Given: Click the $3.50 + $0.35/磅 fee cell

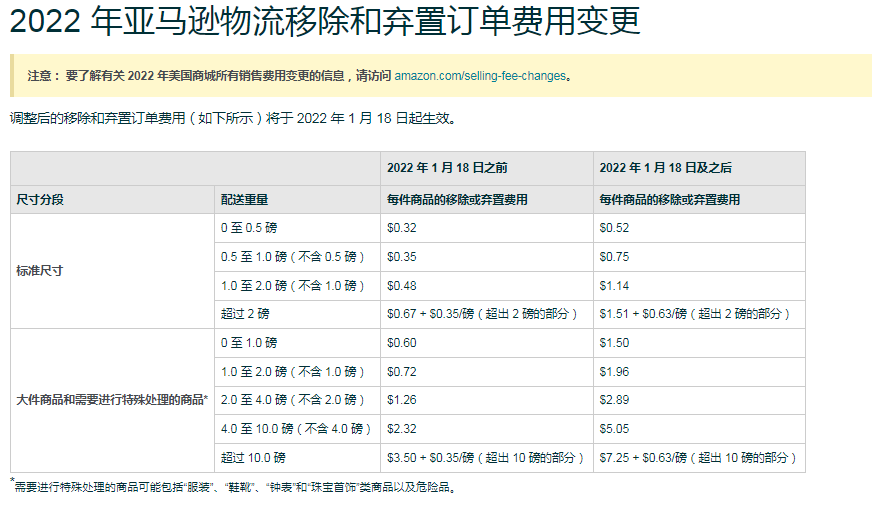Looking at the screenshot, I should click(x=485, y=458).
